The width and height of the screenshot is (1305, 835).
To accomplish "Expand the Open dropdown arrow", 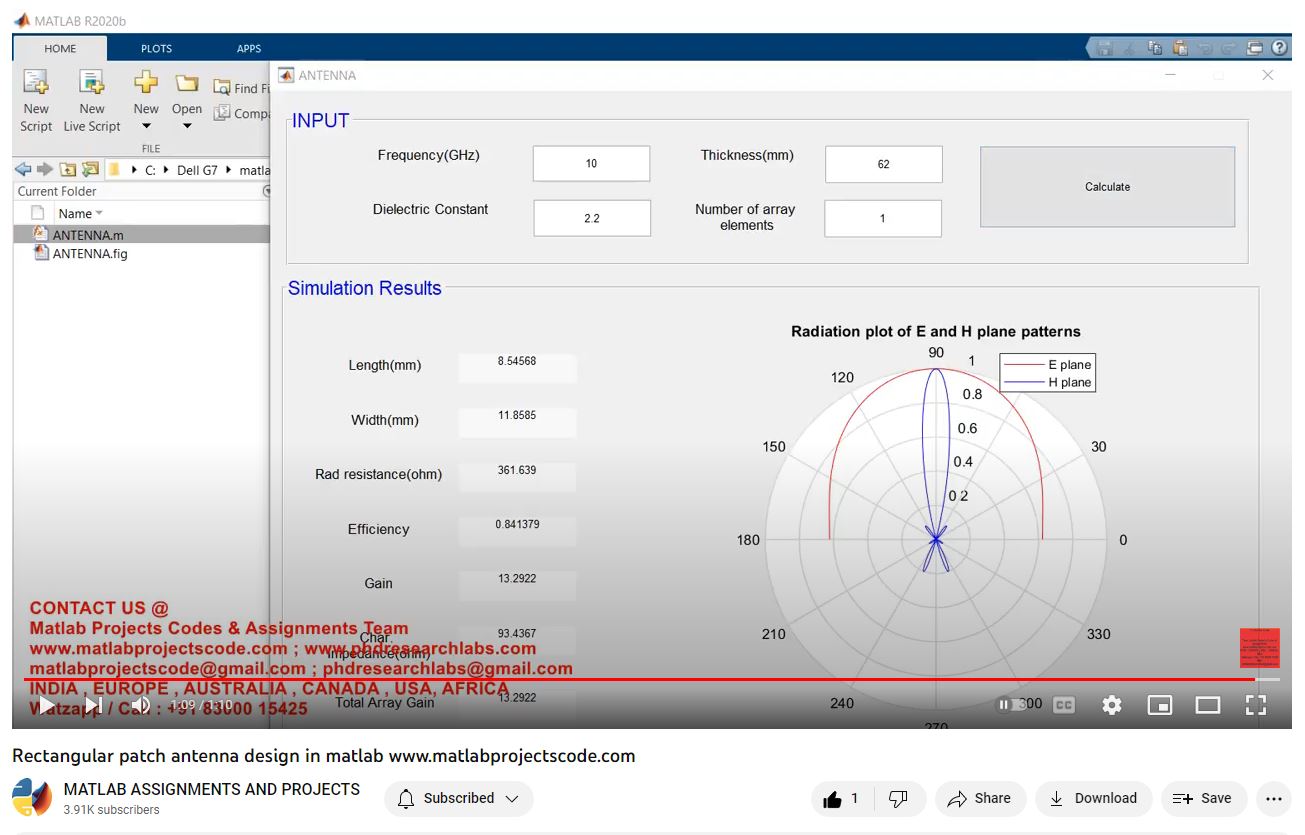I will coord(187,127).
